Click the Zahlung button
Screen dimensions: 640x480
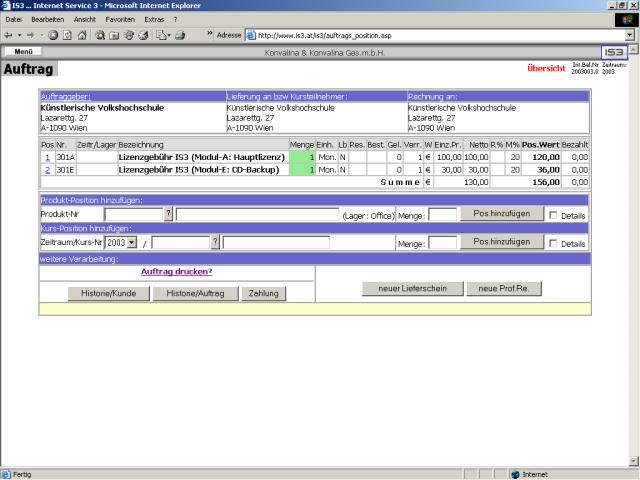pos(264,293)
